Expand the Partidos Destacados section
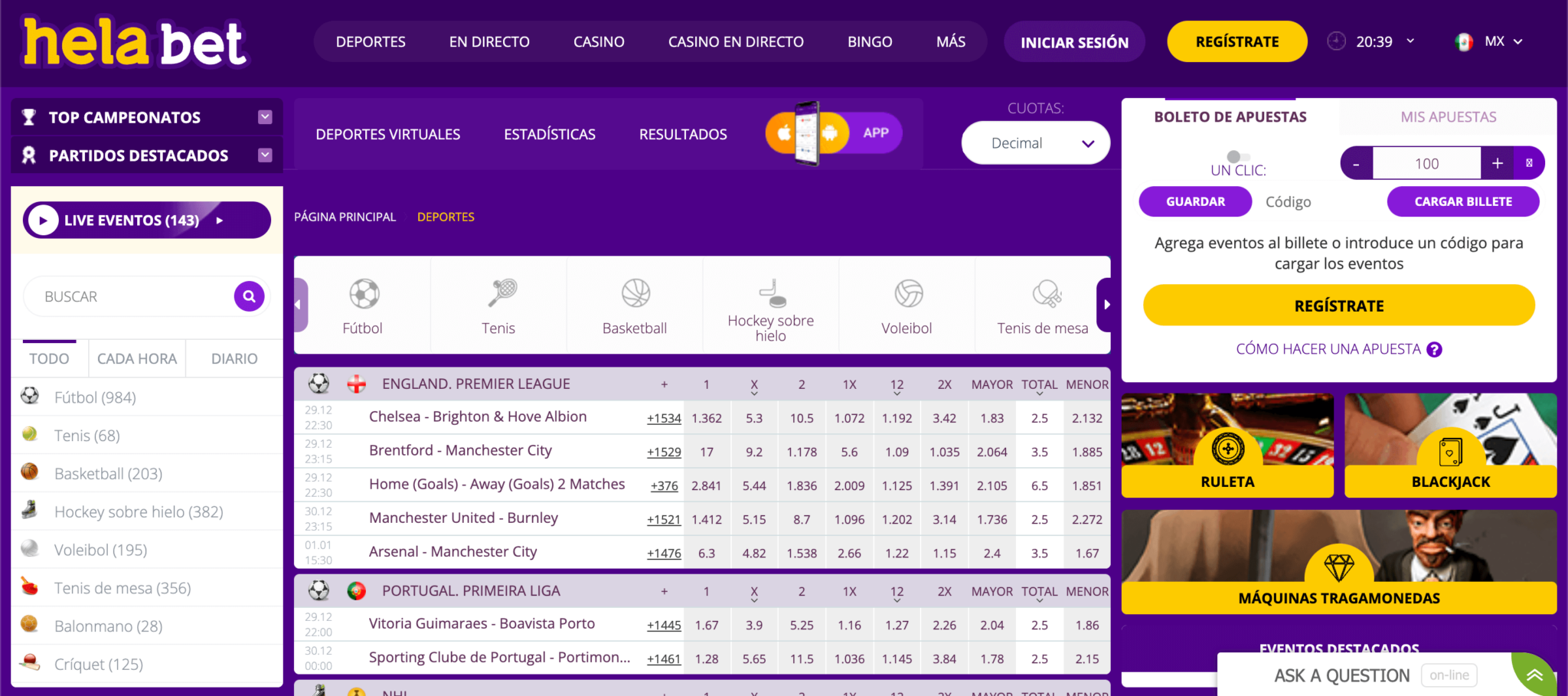Image resolution: width=1568 pixels, height=696 pixels. tap(265, 155)
